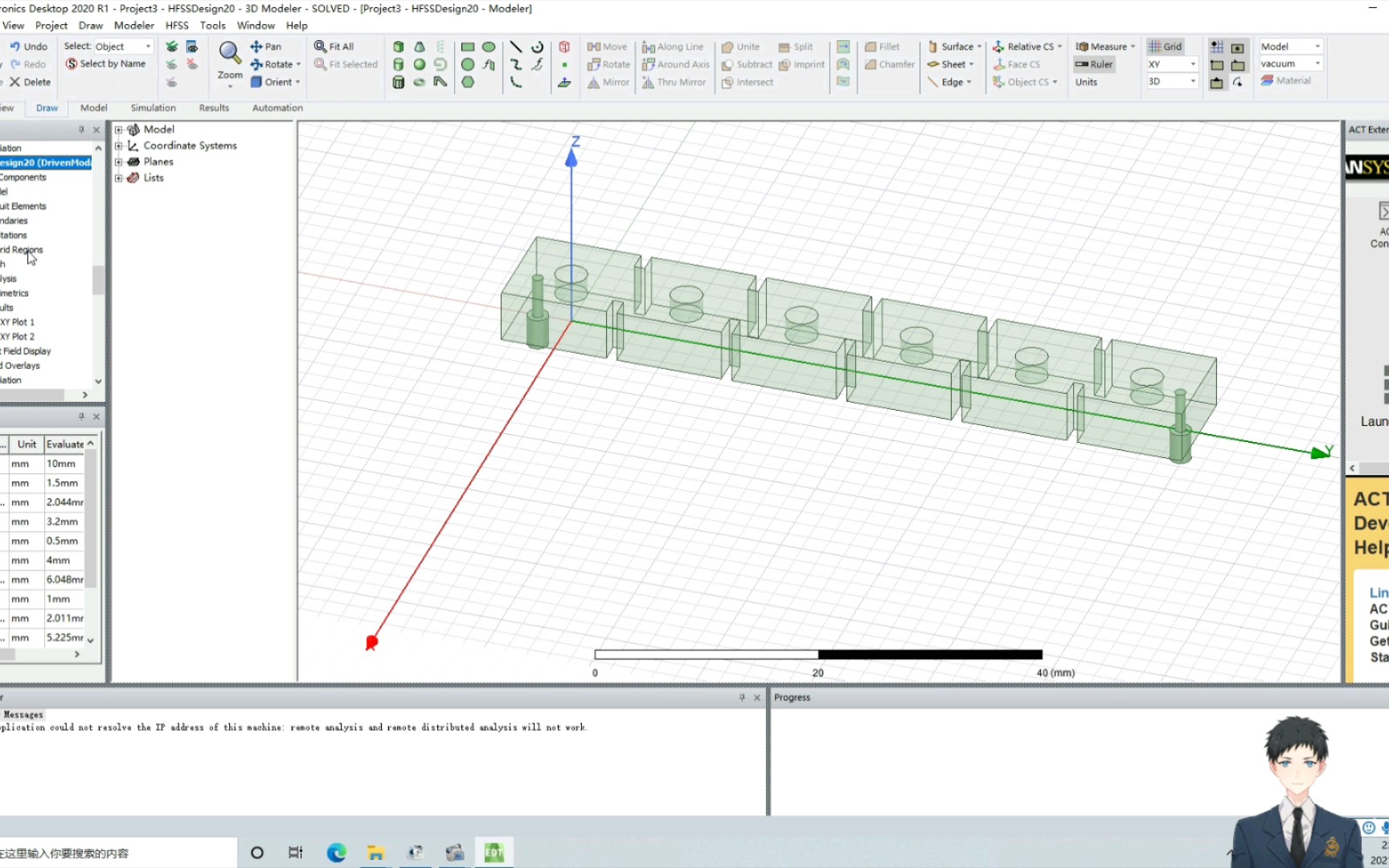Click the draw plane icon
The width and height of the screenshot is (1389, 868).
[x=564, y=82]
